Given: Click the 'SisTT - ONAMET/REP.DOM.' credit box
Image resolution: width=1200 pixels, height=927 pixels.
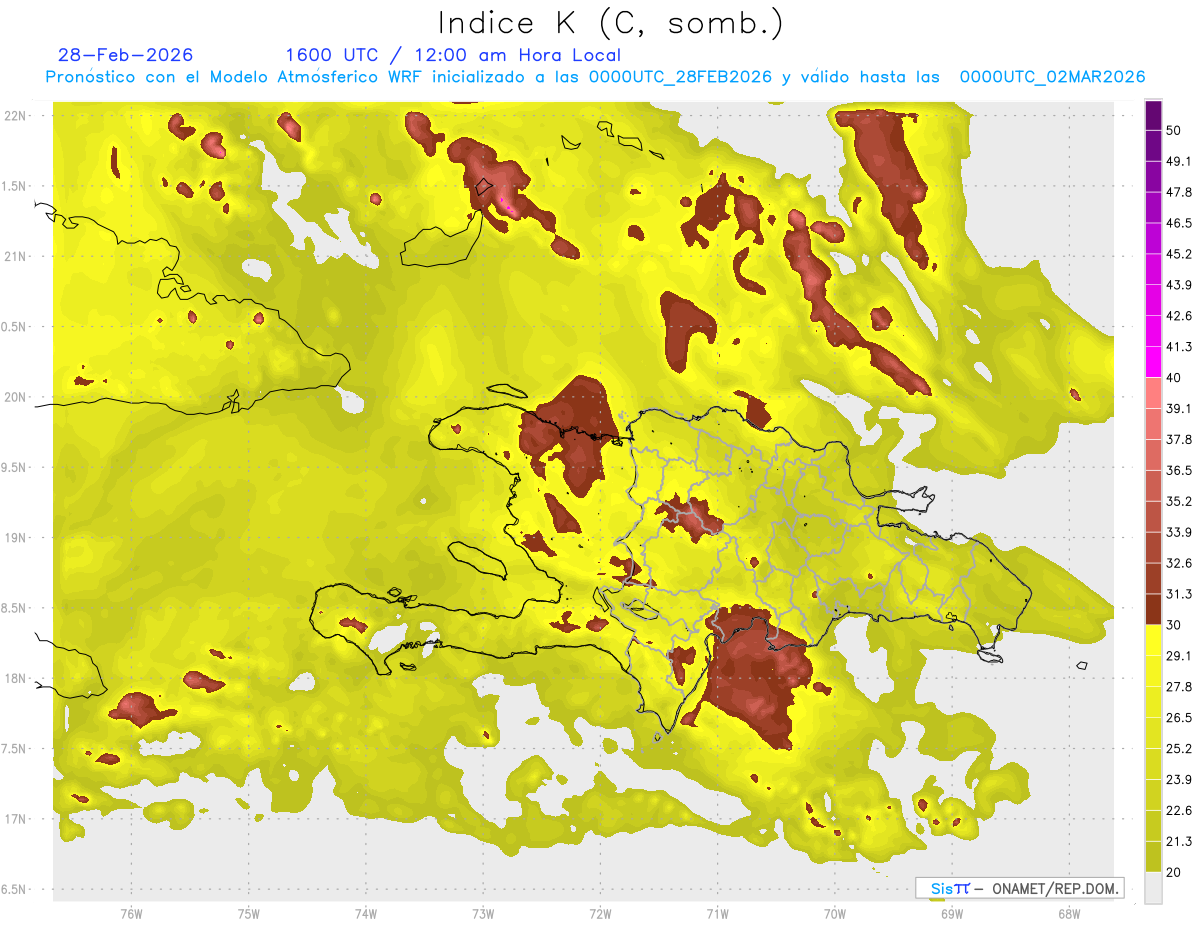Looking at the screenshot, I should click(1019, 888).
